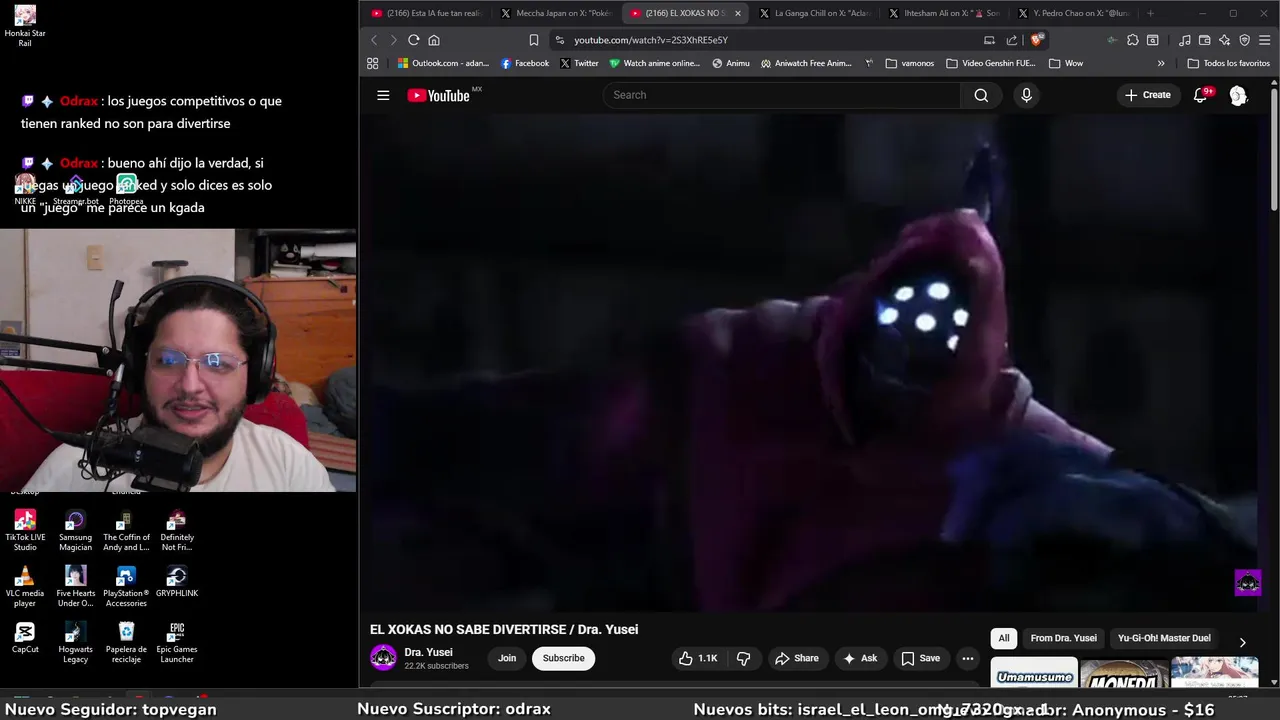
Task: Open the Todos los favoritos folder
Action: (x=1228, y=63)
